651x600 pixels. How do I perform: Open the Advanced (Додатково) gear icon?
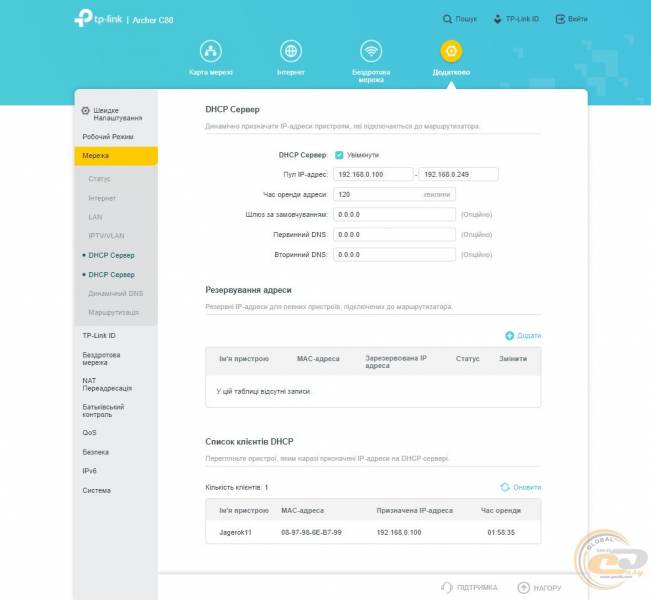click(x=451, y=51)
